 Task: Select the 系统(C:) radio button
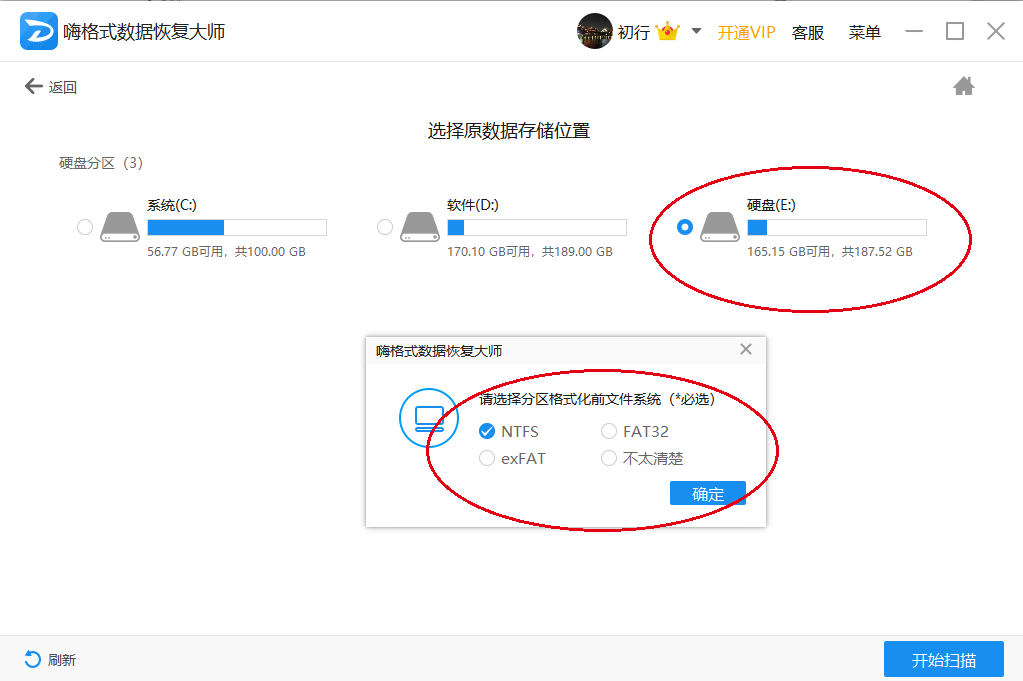coord(85,227)
